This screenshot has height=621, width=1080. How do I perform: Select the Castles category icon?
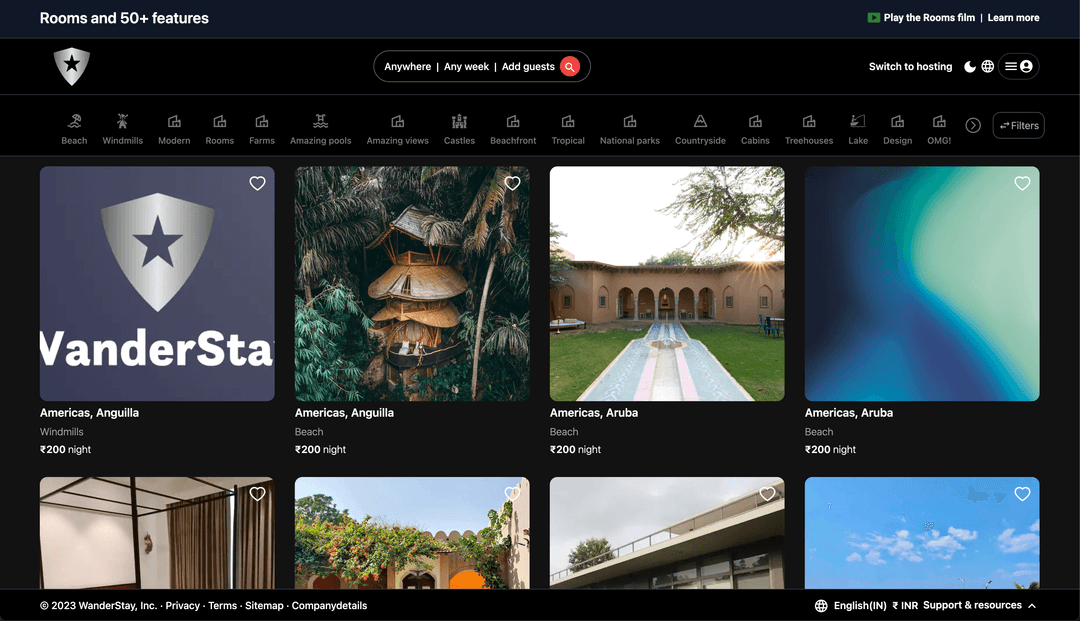pos(459,122)
